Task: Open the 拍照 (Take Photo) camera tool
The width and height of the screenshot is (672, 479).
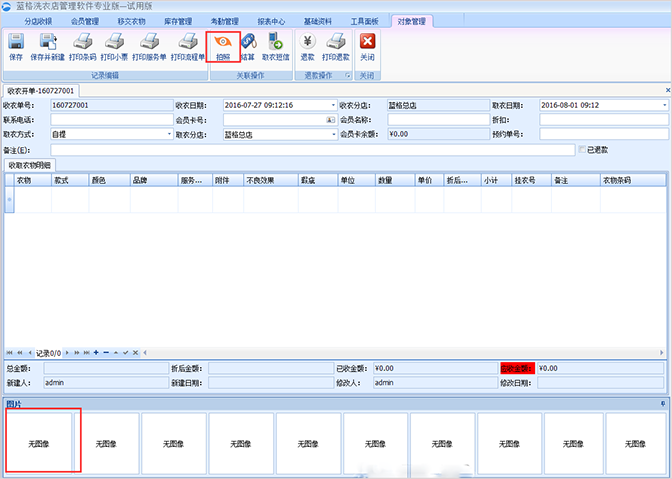Action: [222, 47]
